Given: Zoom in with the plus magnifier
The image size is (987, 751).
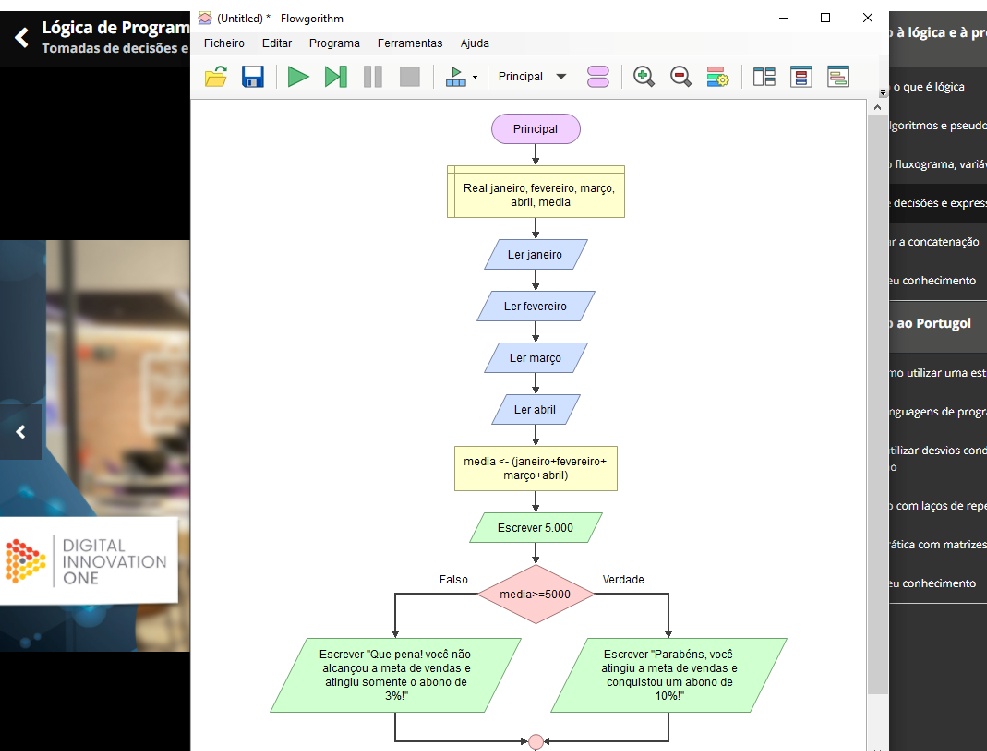Looking at the screenshot, I should tap(643, 77).
